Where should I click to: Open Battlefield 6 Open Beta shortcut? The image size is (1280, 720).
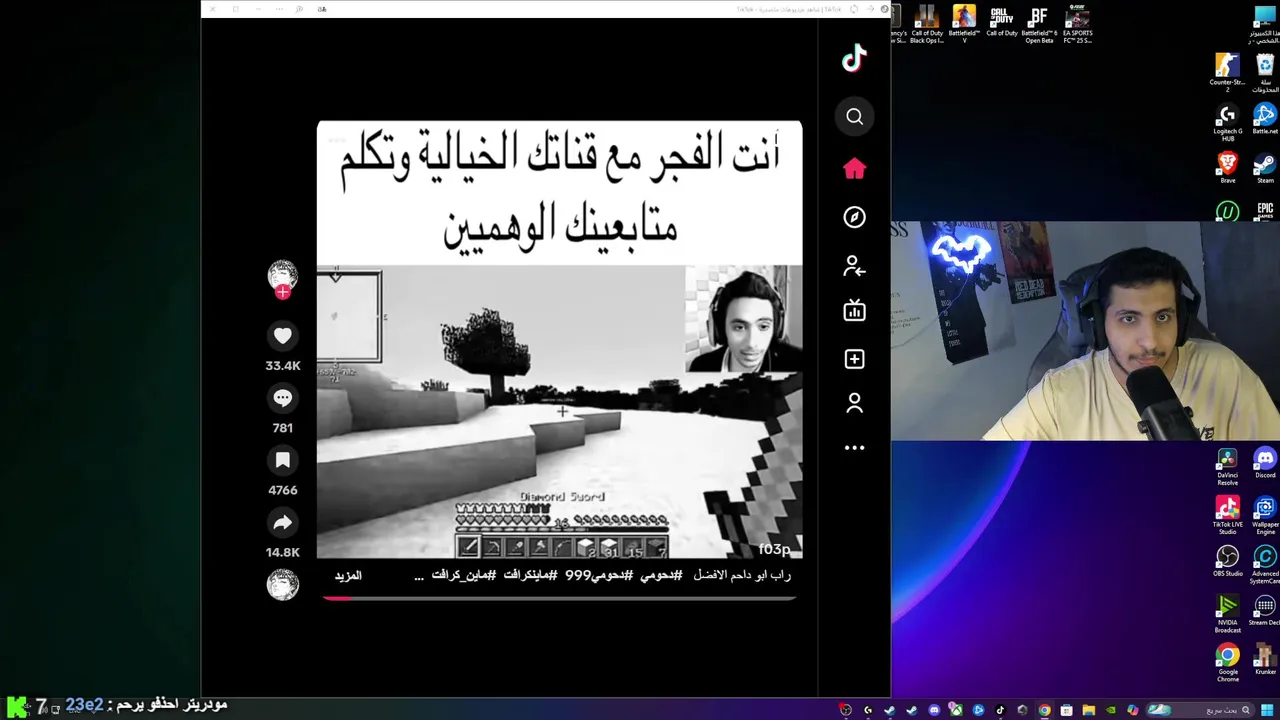[1039, 24]
